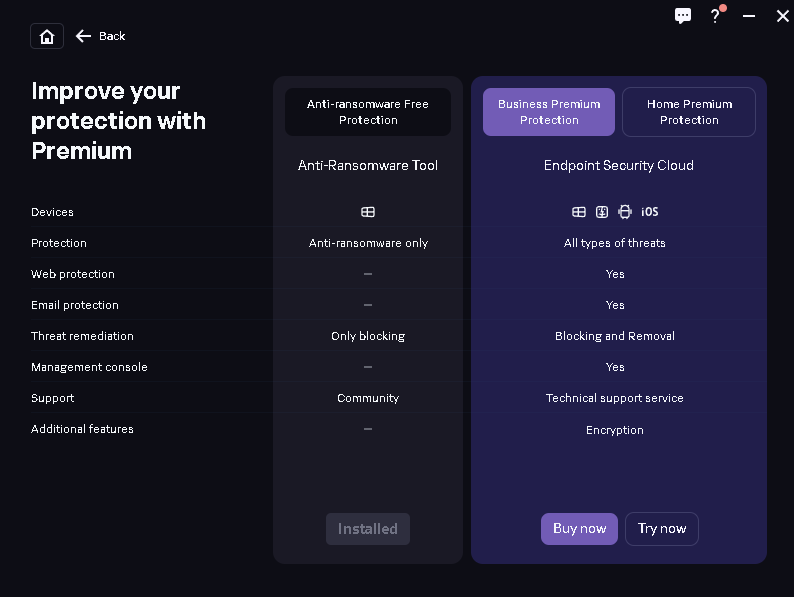Select Anti-ransomware Free Protection tab
Screen dimensions: 794x597
368,112
